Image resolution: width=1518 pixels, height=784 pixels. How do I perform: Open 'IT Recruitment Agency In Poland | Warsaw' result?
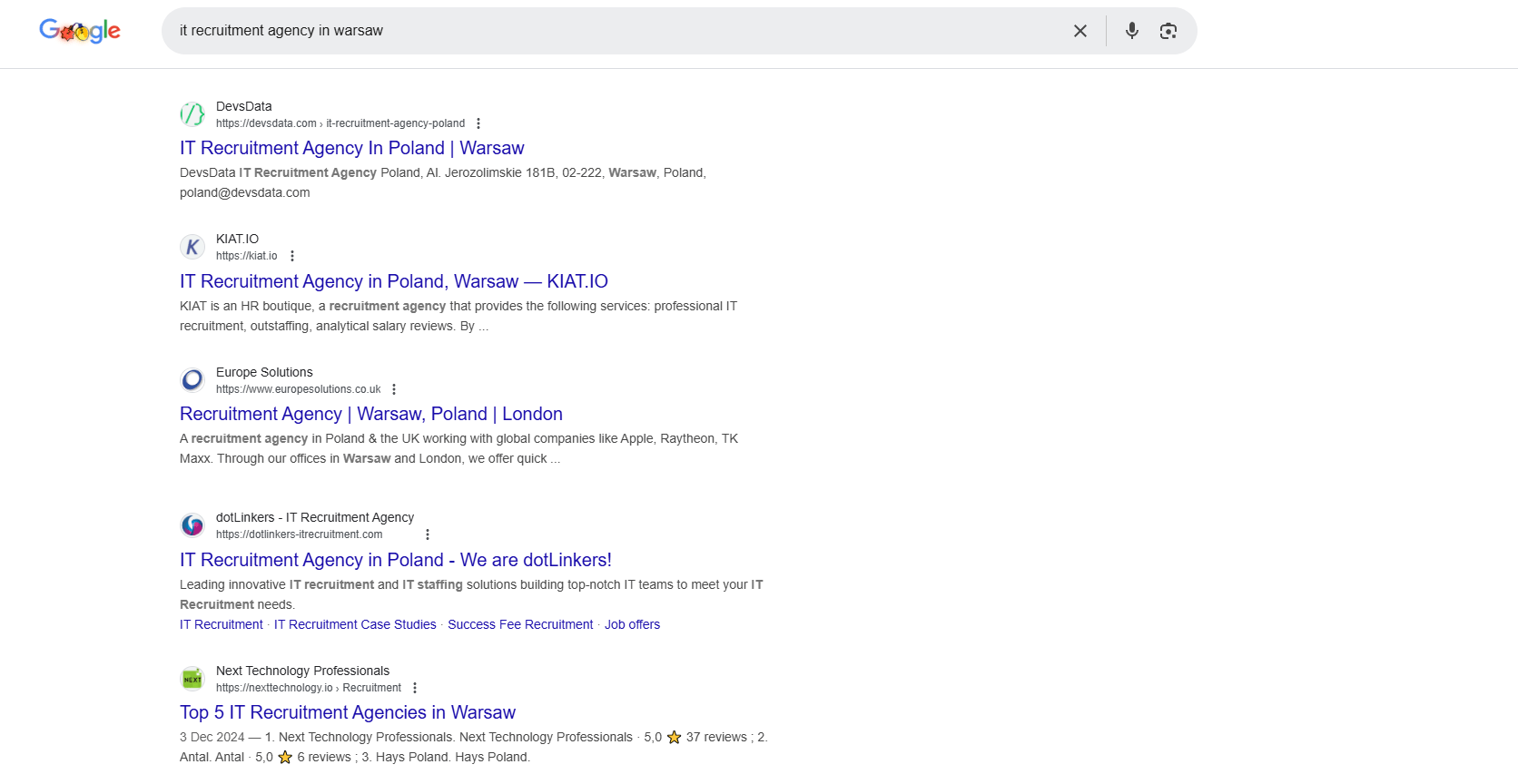351,148
